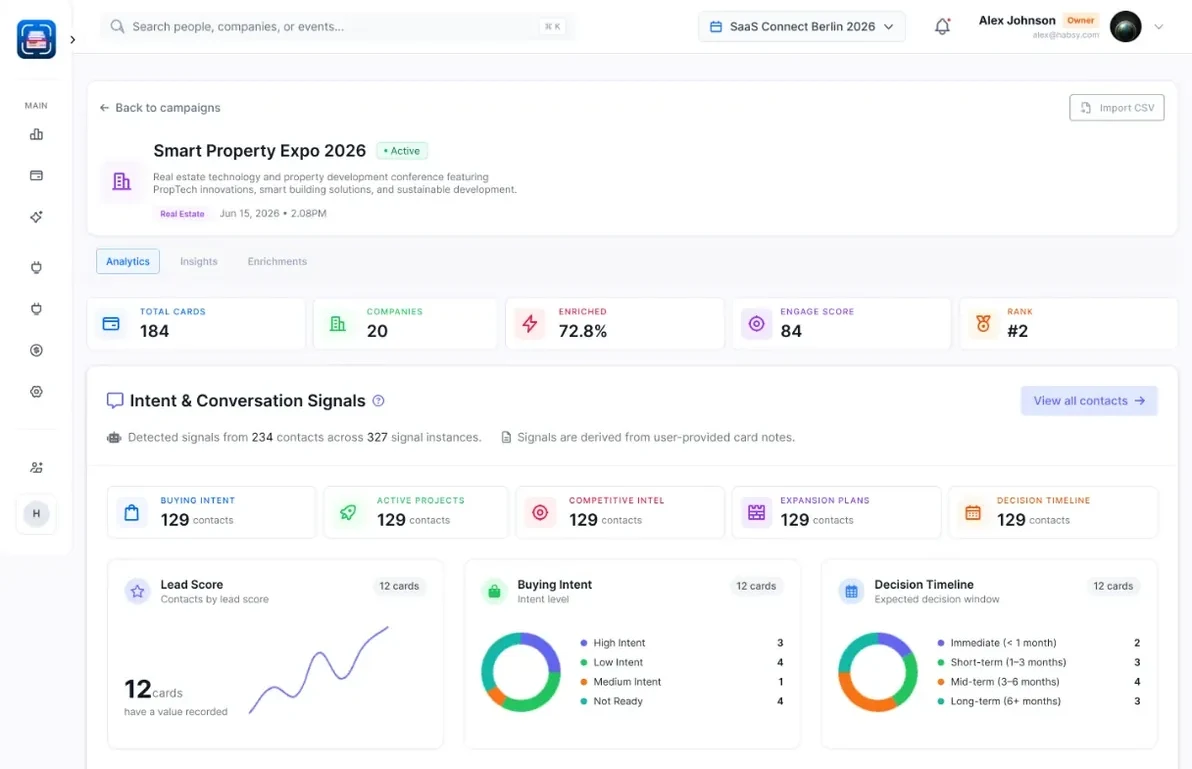Click the Lead Score star icon
This screenshot has width=1192, height=769.
click(x=138, y=591)
